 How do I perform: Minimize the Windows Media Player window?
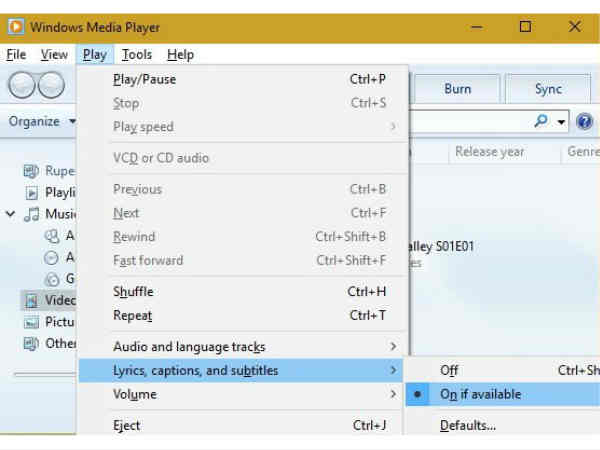click(476, 27)
